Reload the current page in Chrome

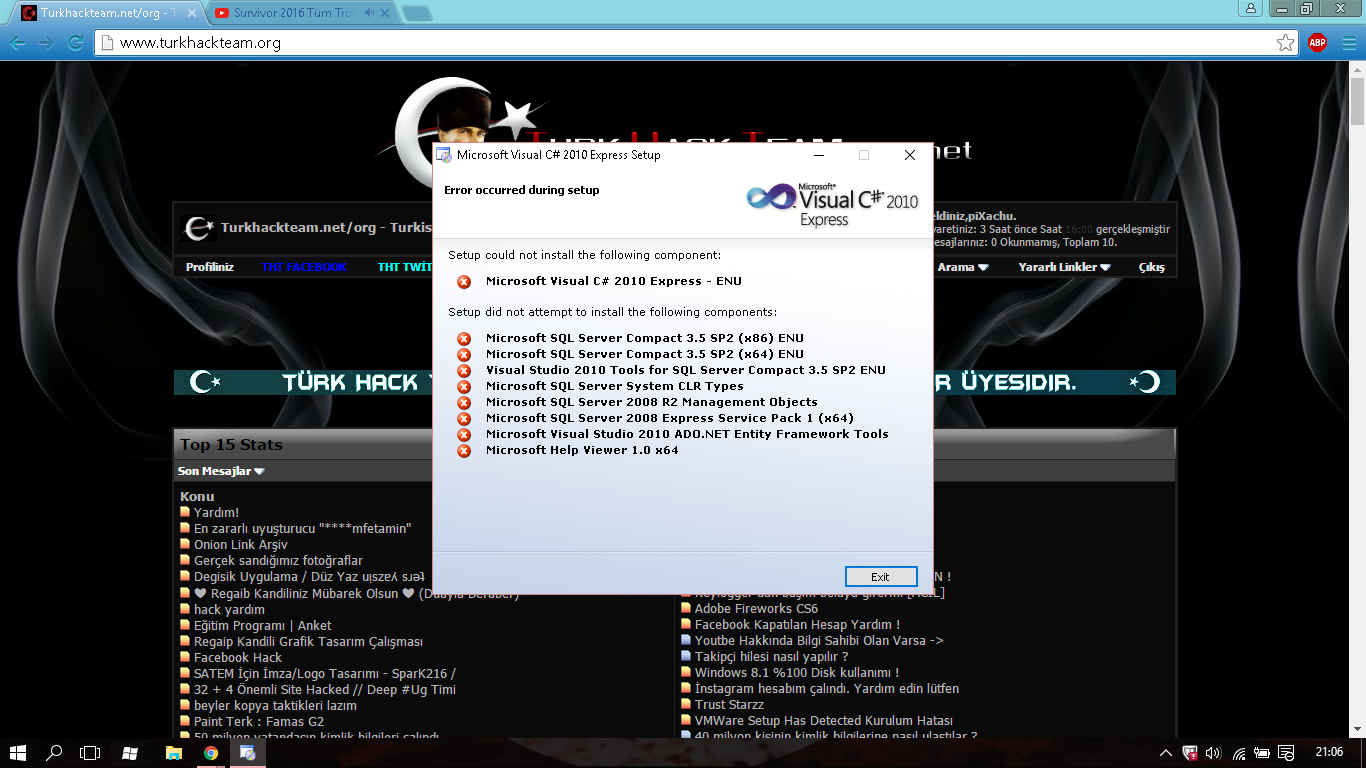pyautogui.click(x=75, y=43)
